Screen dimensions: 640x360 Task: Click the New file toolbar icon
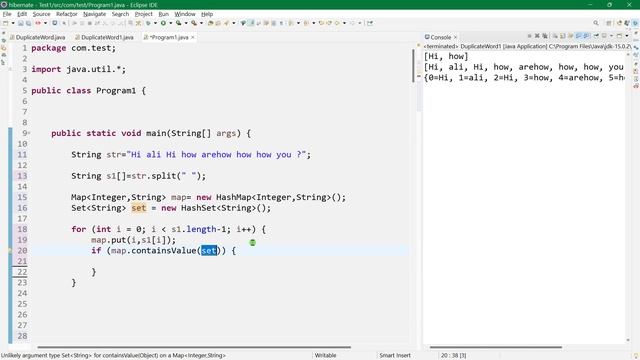5,23
